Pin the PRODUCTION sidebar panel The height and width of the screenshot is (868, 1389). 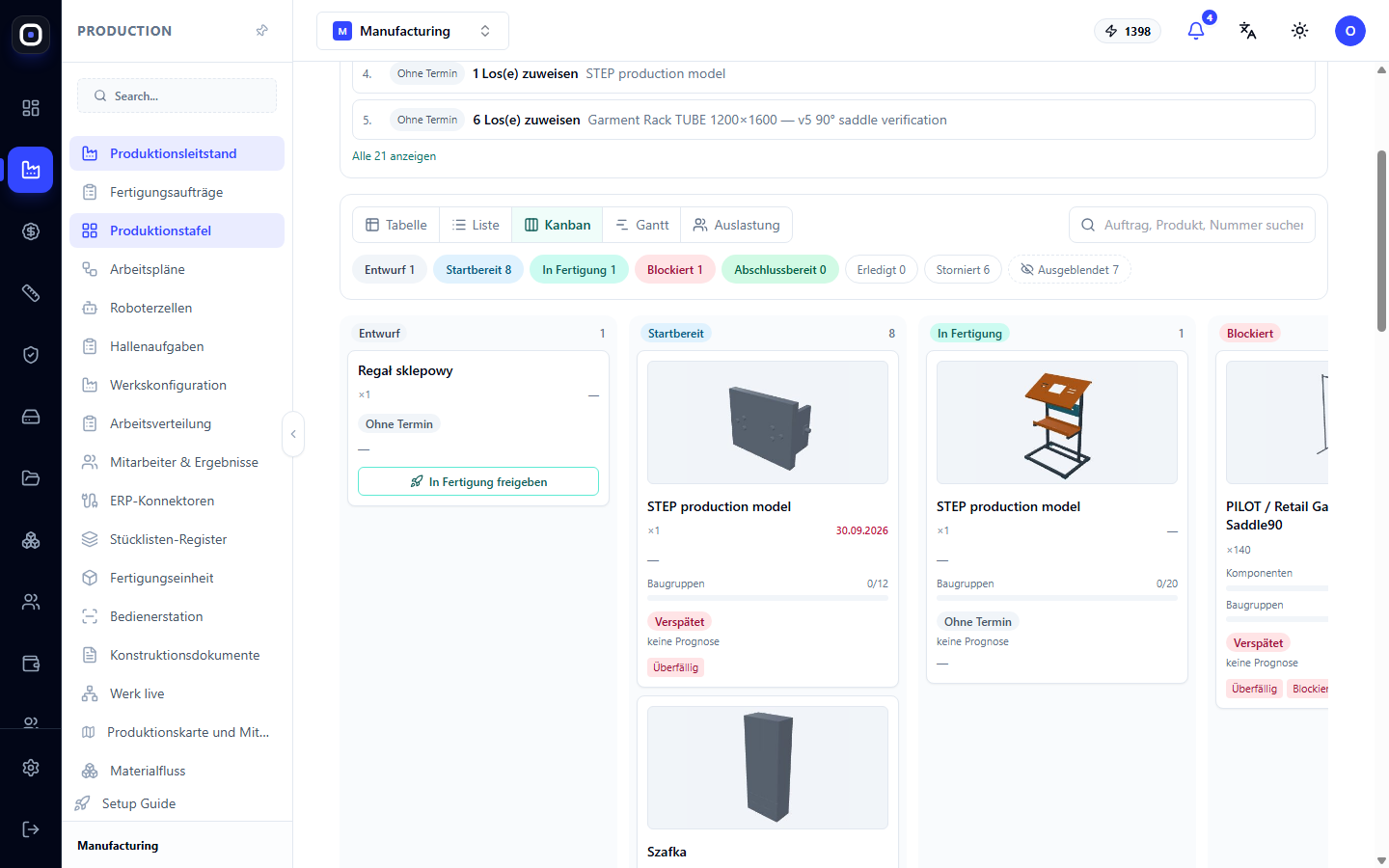261,31
